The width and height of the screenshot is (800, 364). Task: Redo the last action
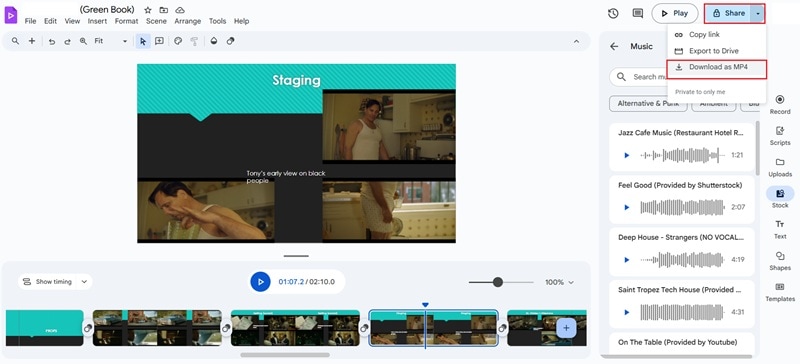(67, 41)
